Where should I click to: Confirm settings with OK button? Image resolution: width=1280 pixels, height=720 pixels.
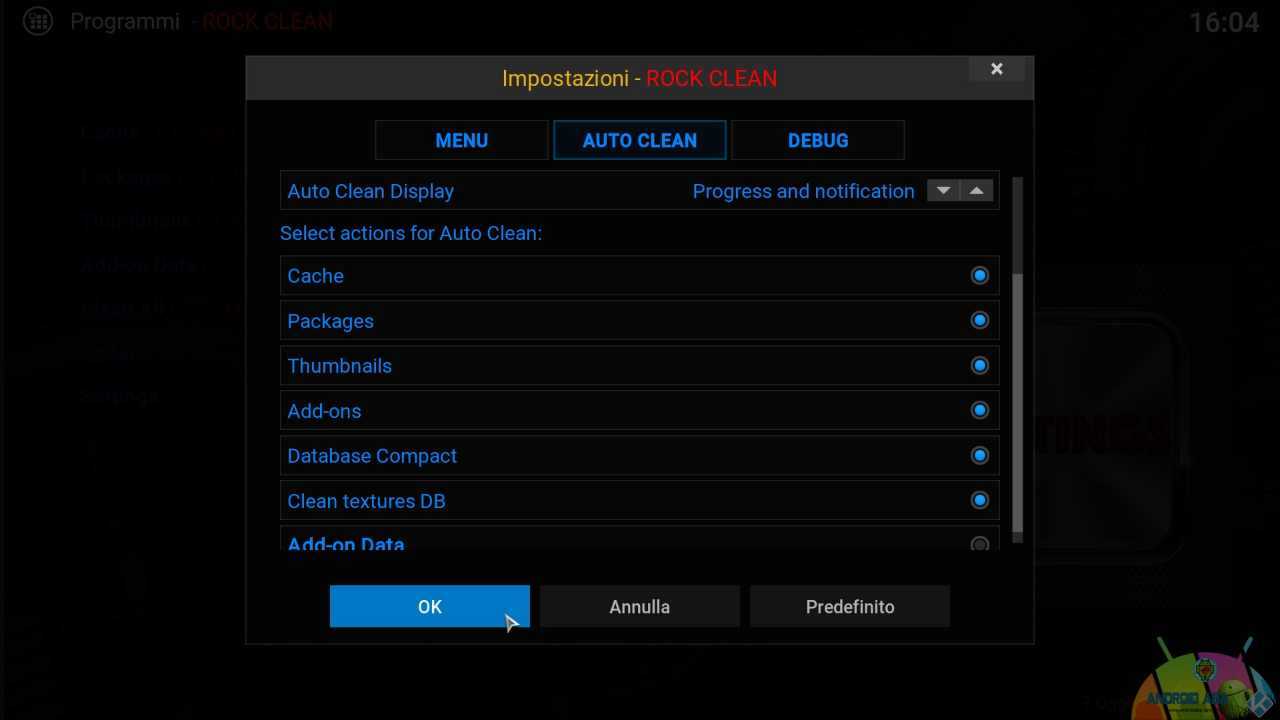430,606
